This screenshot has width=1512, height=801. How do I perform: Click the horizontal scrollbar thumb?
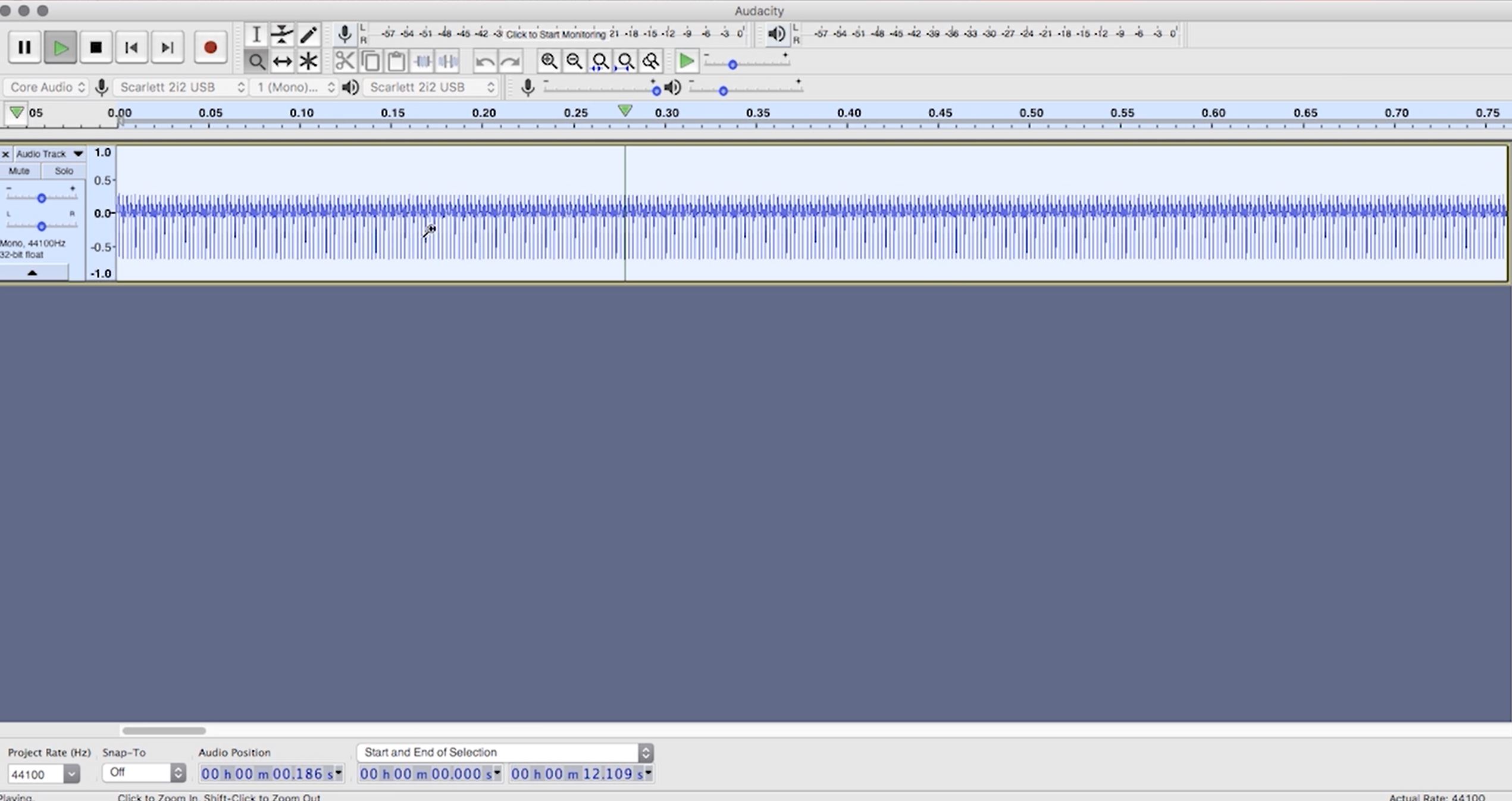pos(164,730)
